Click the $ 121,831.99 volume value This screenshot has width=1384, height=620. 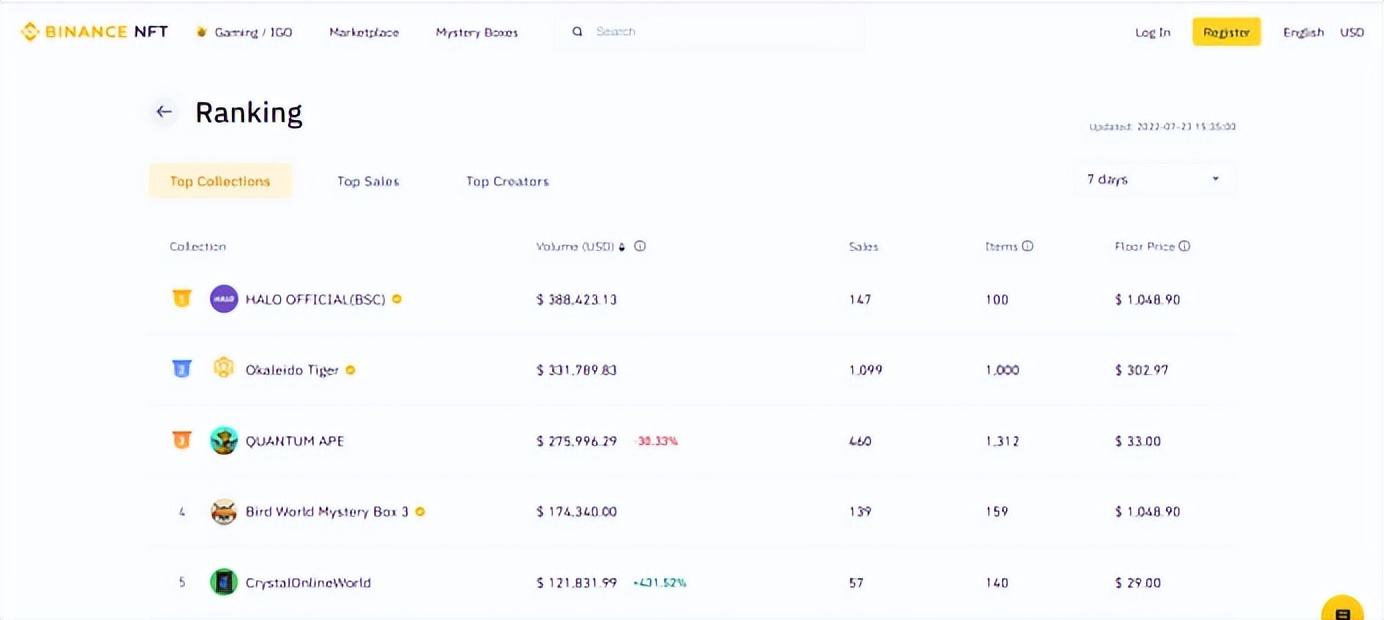(576, 582)
